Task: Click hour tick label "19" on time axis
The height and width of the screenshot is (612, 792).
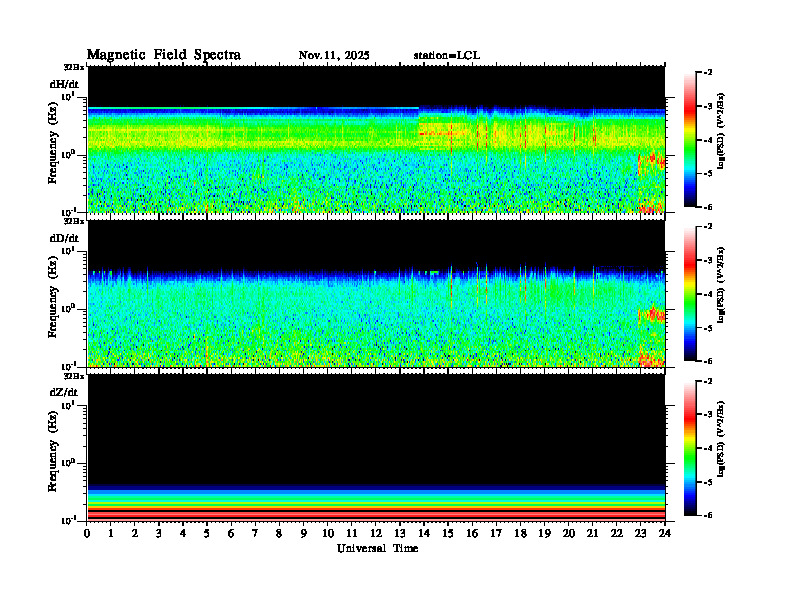Action: tap(544, 534)
